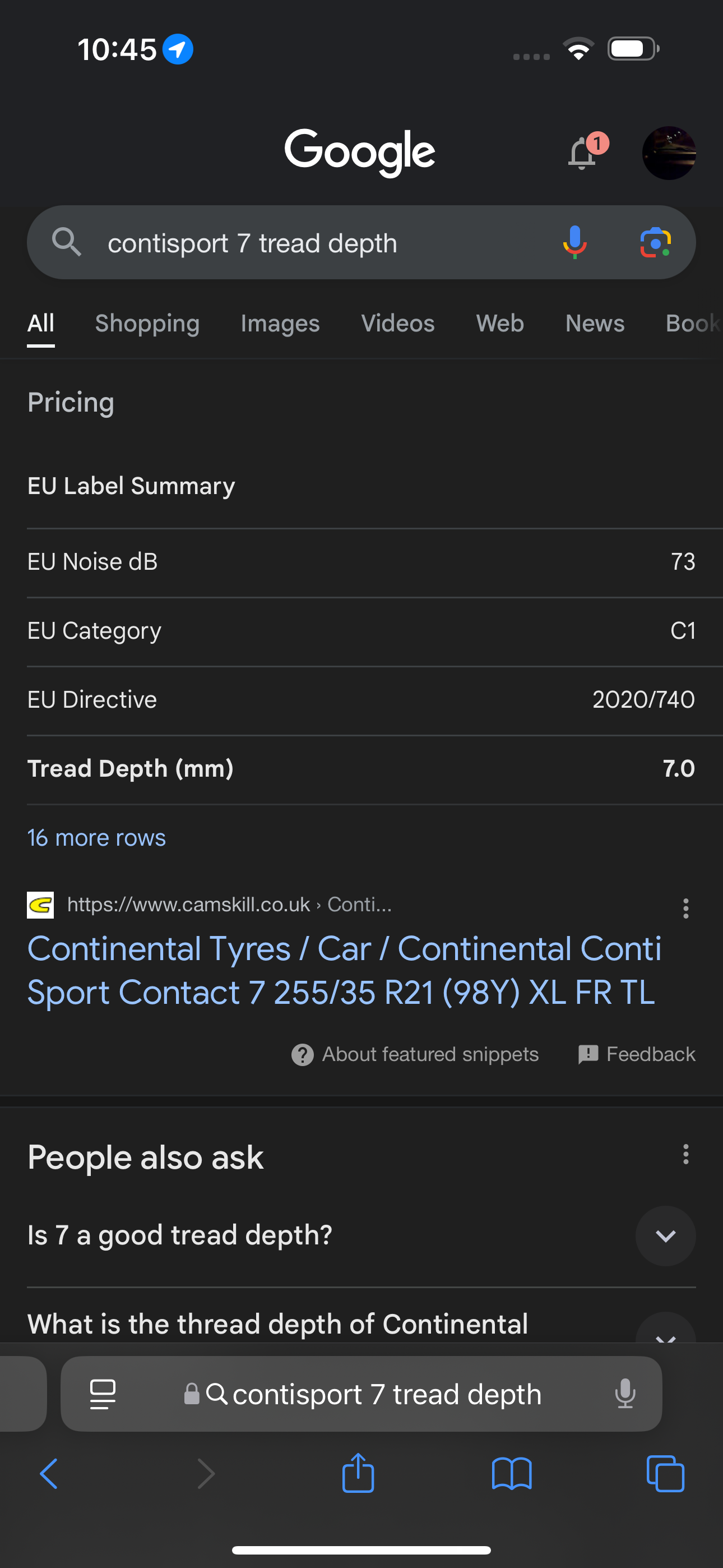
Task: Tap the dictation microphone in Safari address bar
Action: click(x=625, y=1394)
